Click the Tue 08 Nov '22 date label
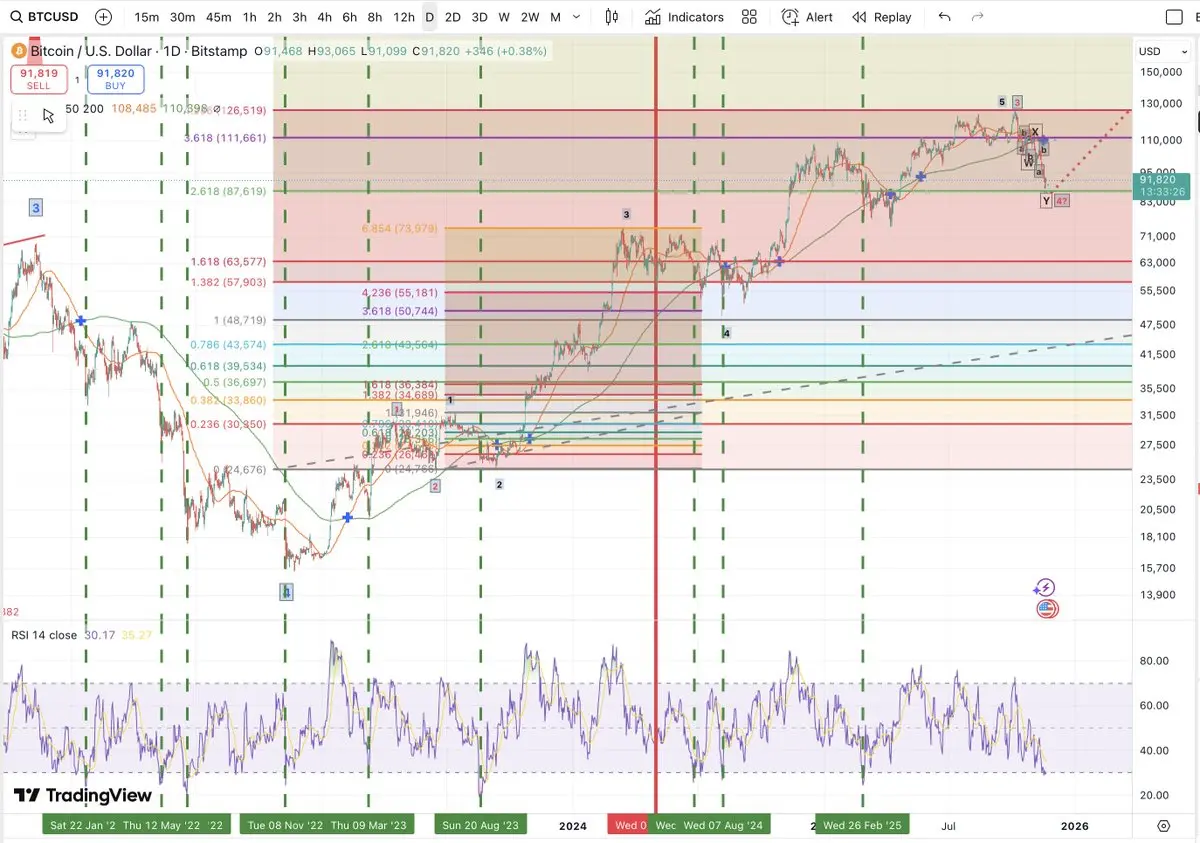The image size is (1200, 843). 285,826
